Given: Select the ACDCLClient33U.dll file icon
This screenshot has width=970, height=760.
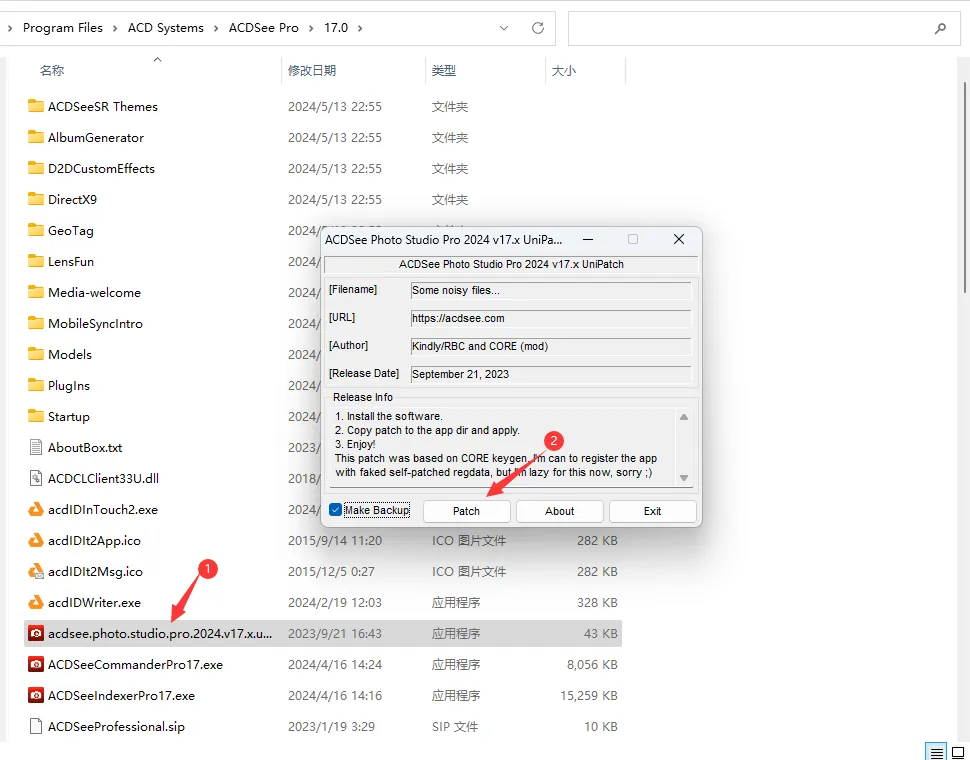Looking at the screenshot, I should 36,478.
